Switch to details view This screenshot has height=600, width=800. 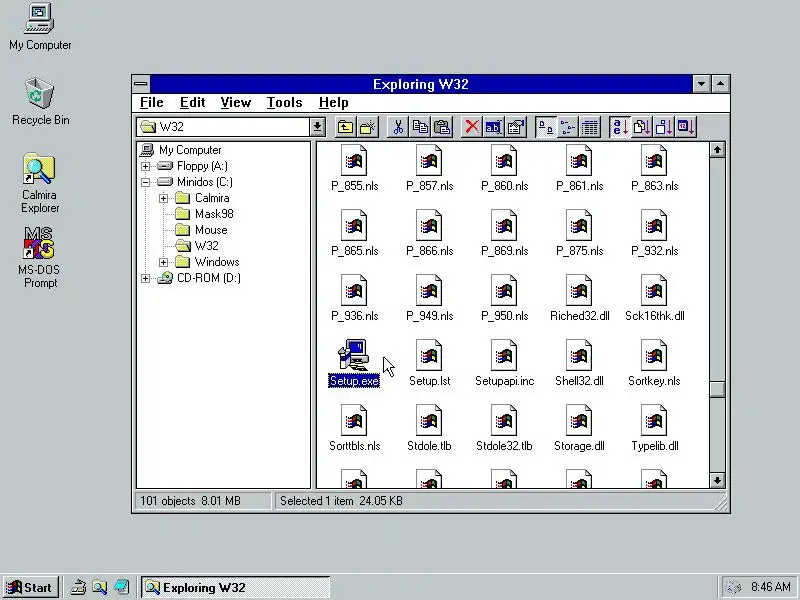click(x=590, y=127)
